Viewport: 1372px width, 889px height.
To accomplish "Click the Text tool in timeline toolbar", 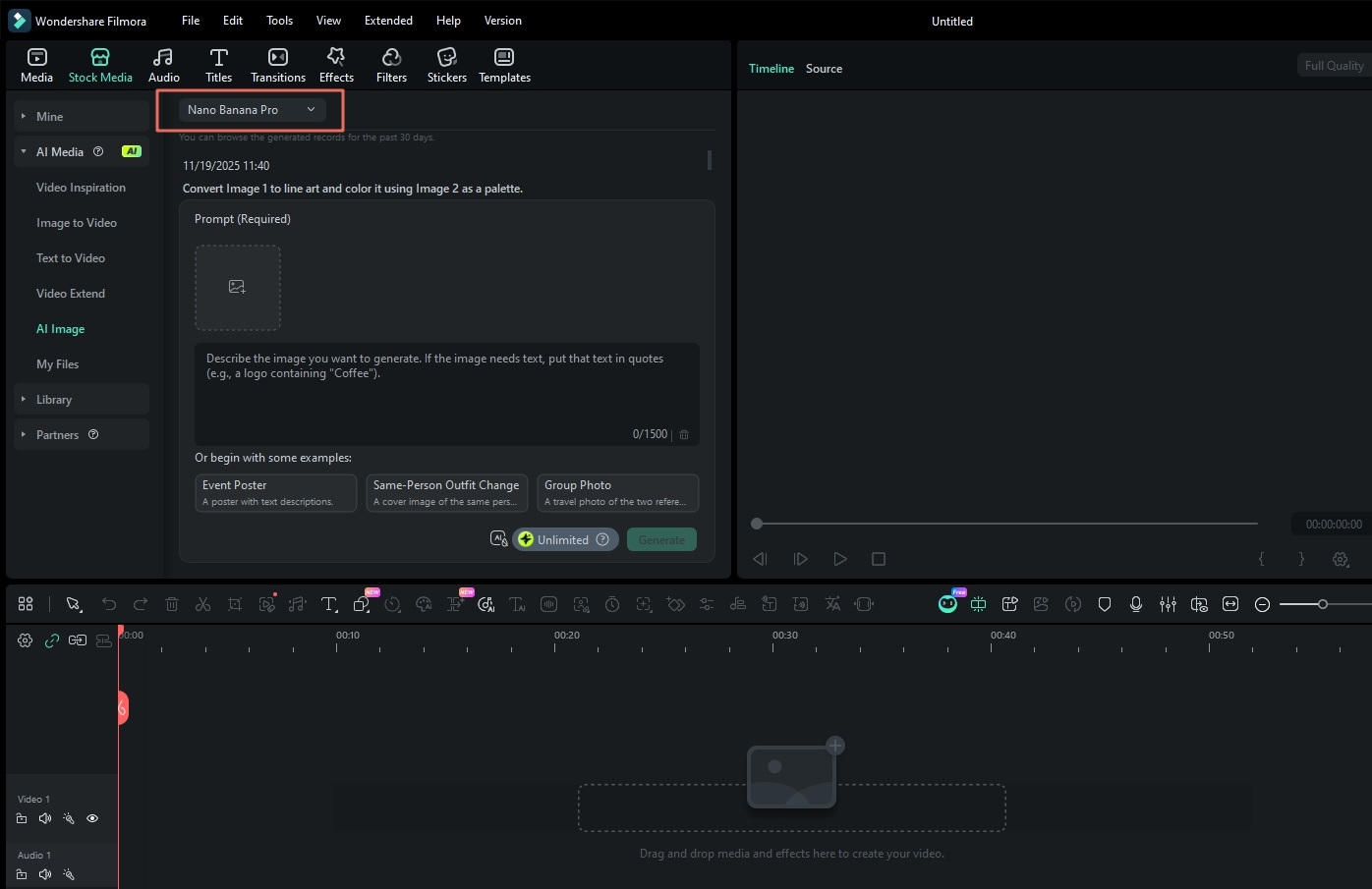I will tap(329, 604).
